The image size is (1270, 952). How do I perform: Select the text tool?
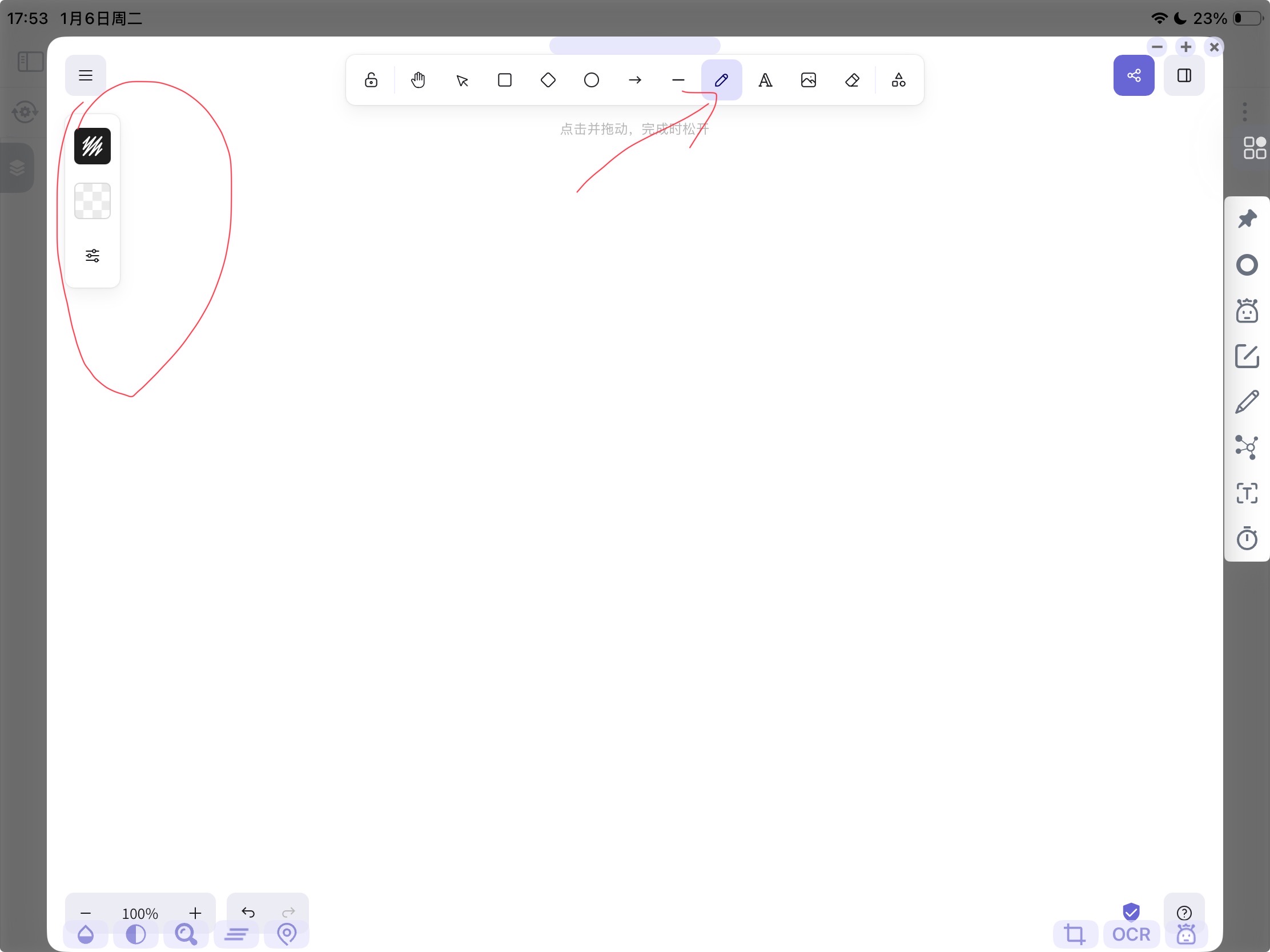coord(765,80)
